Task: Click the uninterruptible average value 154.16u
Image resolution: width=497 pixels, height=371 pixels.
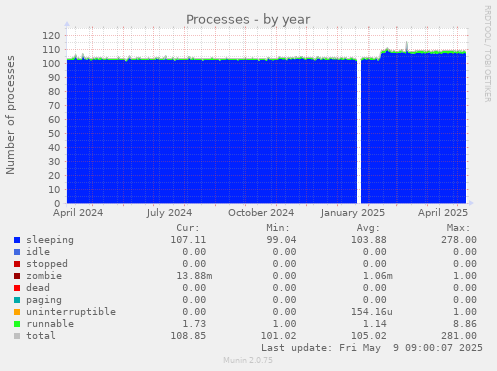Action: tap(372, 312)
